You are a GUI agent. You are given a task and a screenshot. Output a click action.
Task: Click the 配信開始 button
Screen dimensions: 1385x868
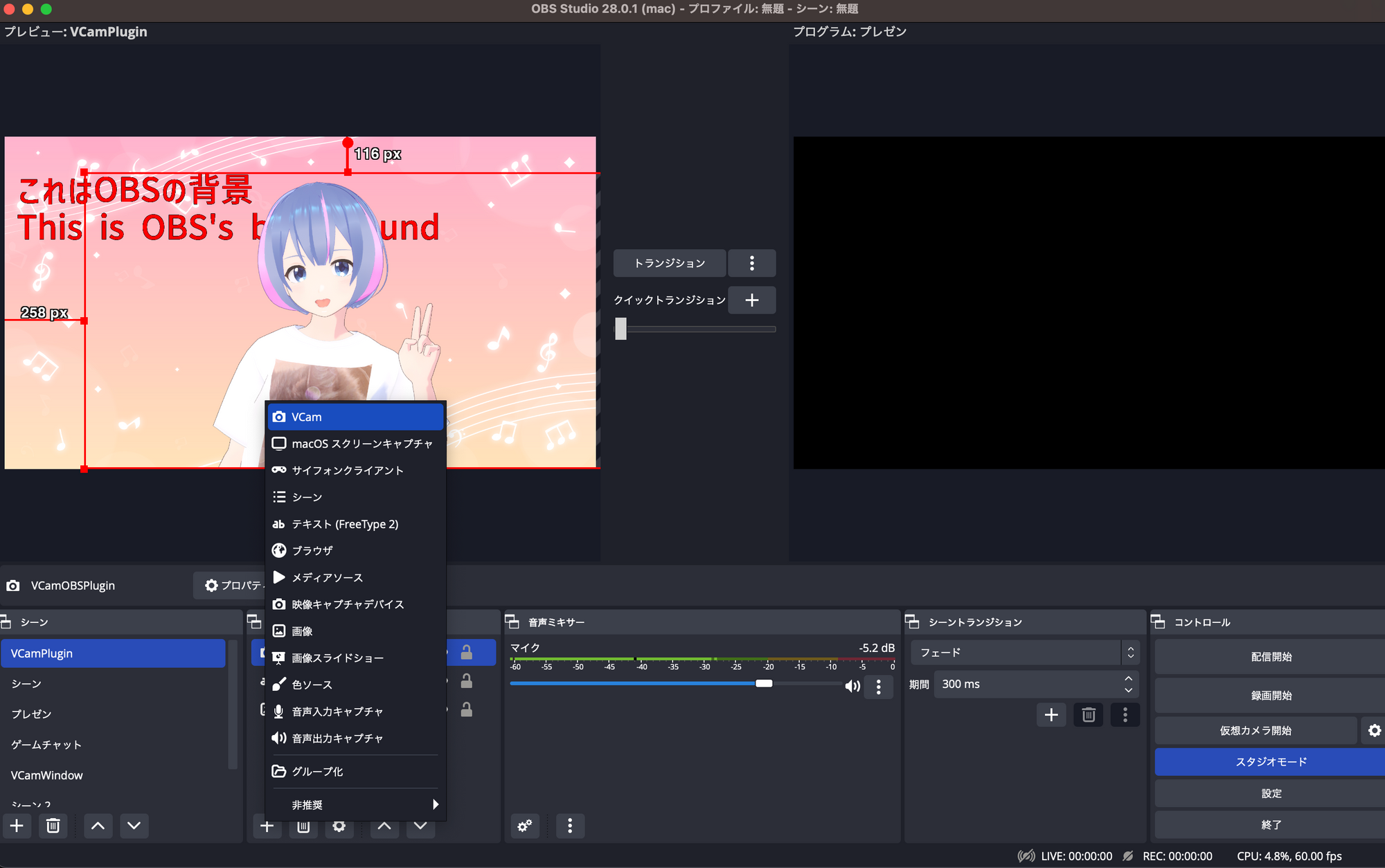click(1271, 657)
